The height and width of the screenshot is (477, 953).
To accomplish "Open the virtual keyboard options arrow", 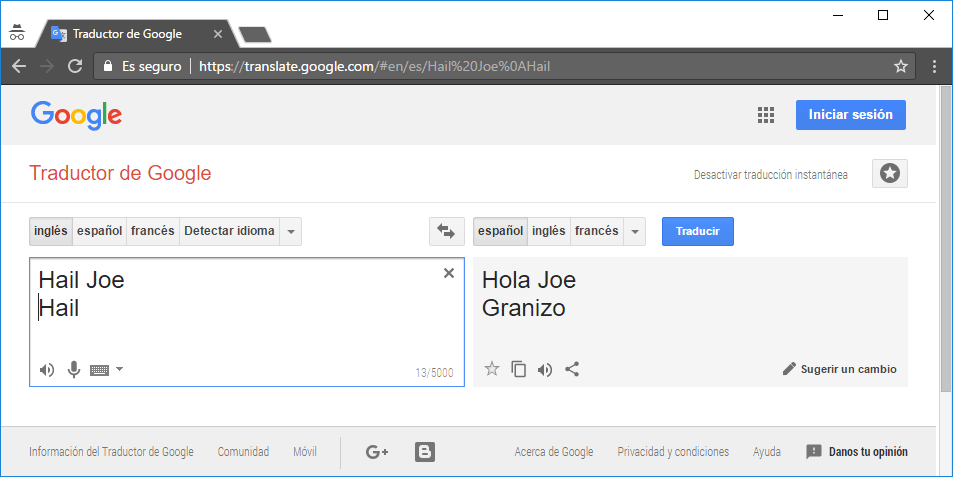I will [120, 369].
